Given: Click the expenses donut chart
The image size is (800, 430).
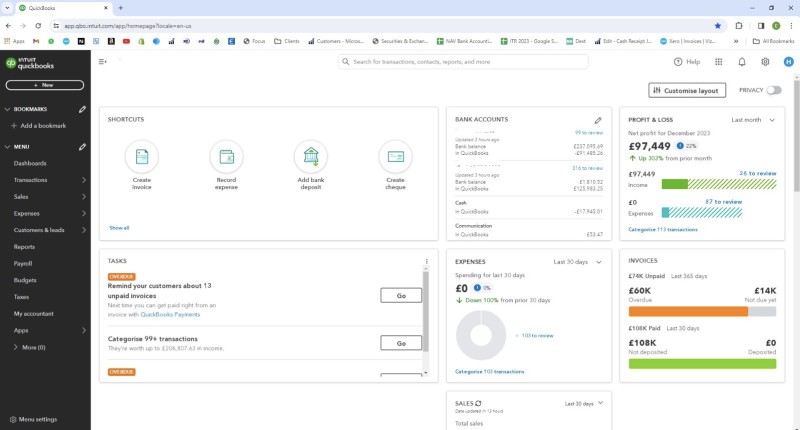Looking at the screenshot, I should point(481,336).
